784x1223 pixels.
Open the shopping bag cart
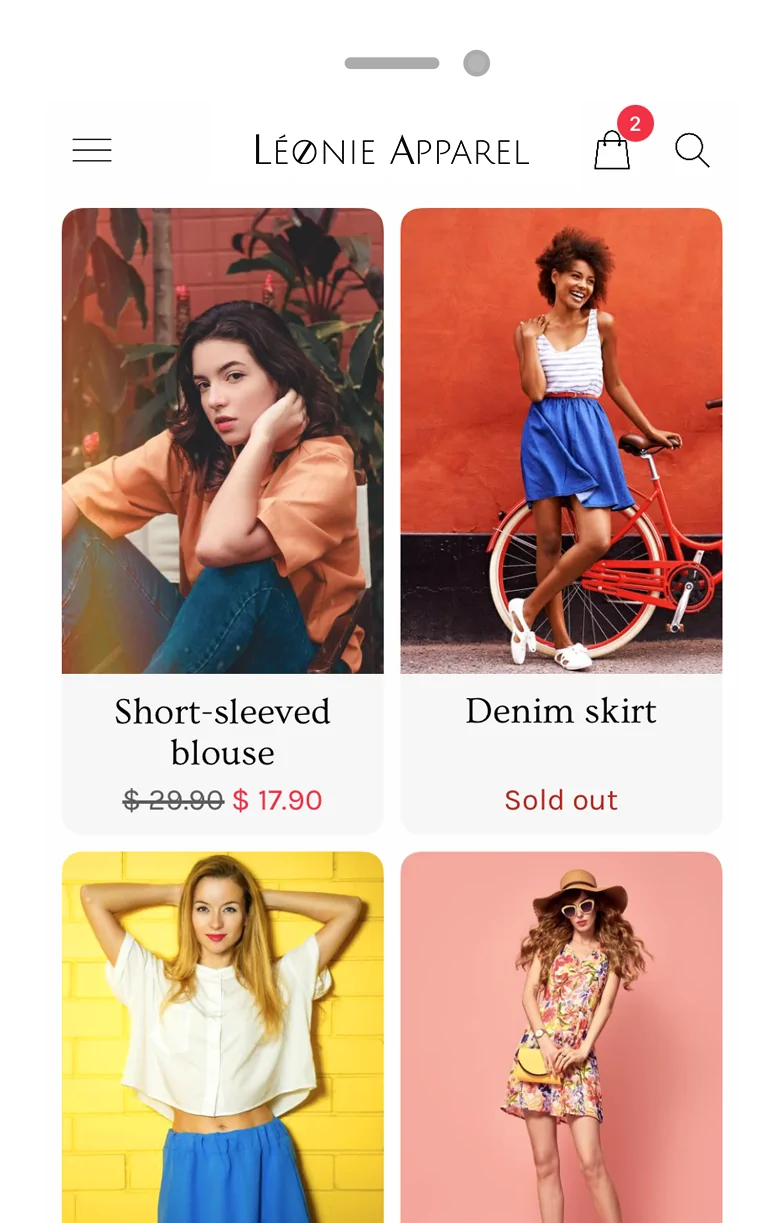(x=612, y=152)
